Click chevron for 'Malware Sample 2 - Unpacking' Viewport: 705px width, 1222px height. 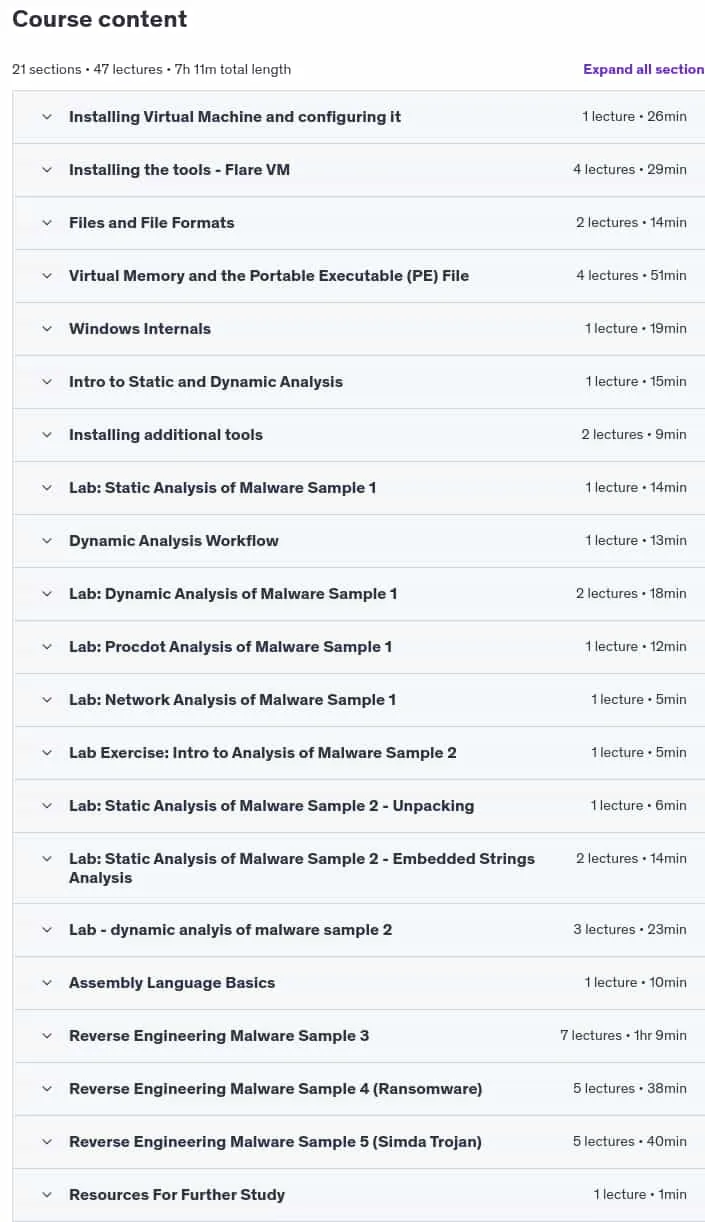pyautogui.click(x=47, y=806)
